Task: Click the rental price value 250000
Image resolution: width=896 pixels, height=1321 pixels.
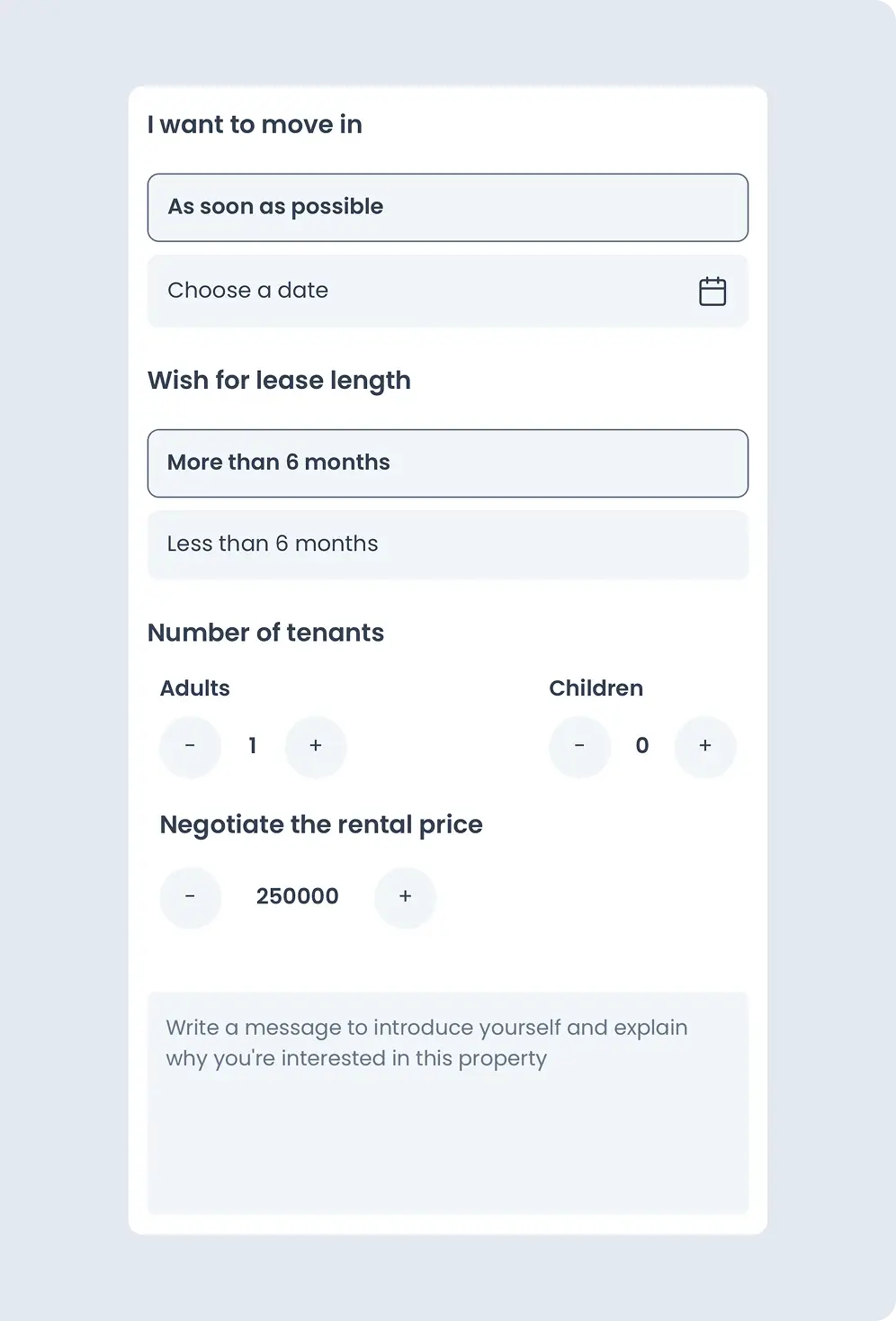Action: pyautogui.click(x=298, y=897)
